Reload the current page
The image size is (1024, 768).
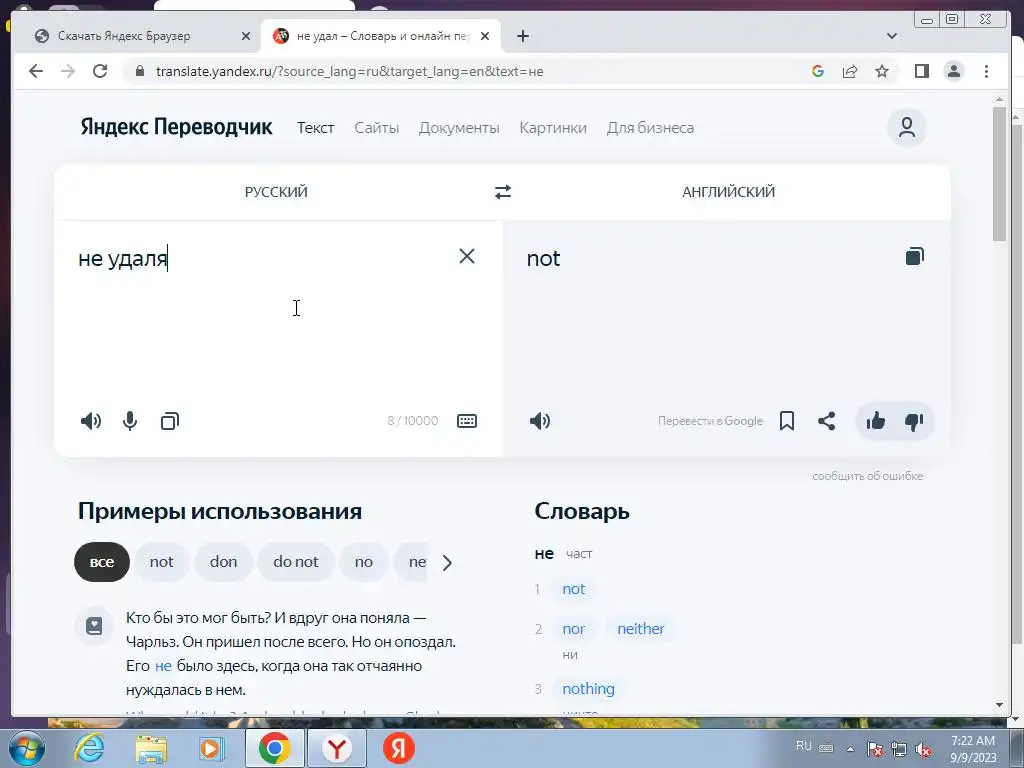pyautogui.click(x=100, y=71)
